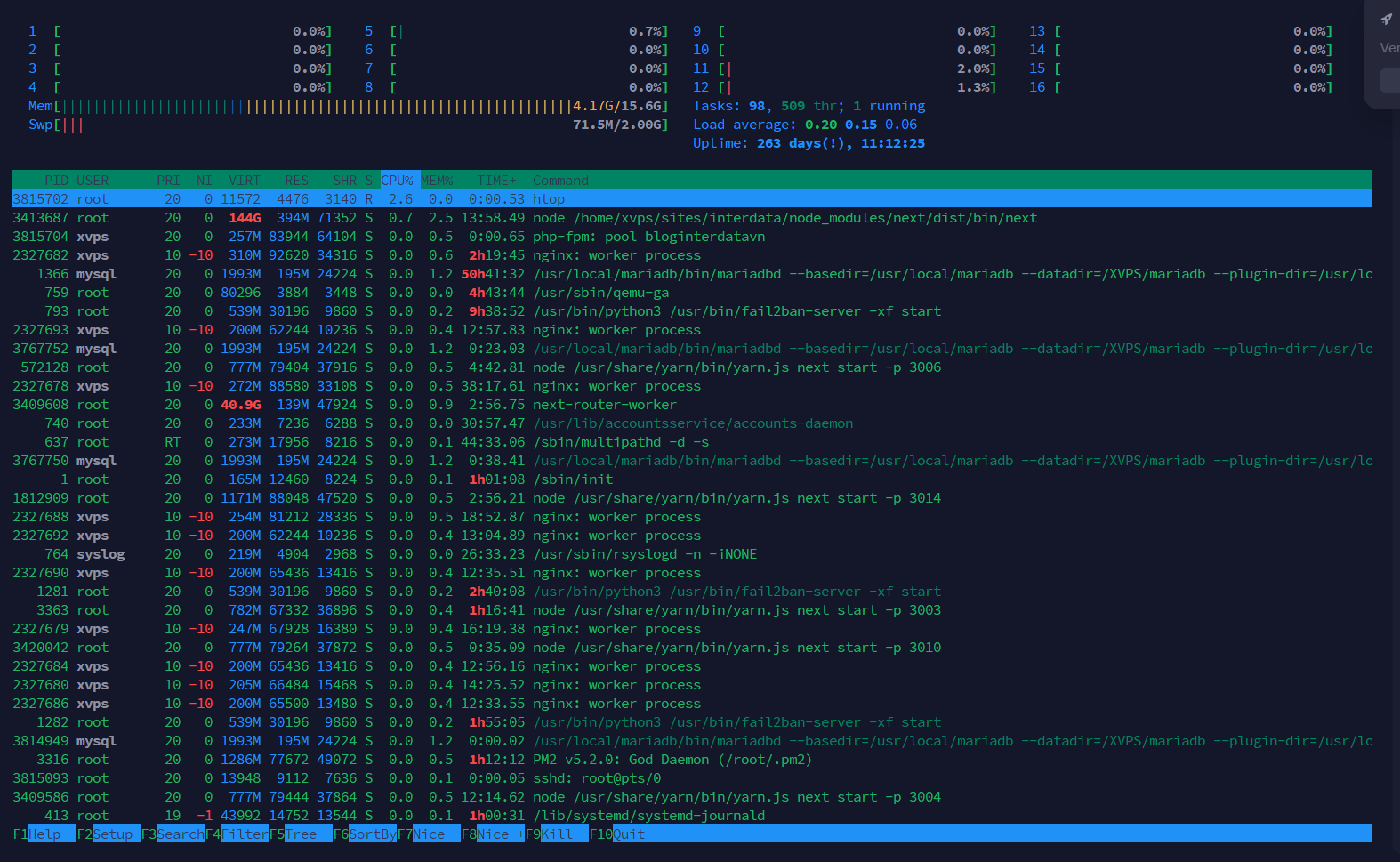1400x862 pixels.
Task: Click the 50h41:32 TIME+ value
Action: (x=493, y=274)
